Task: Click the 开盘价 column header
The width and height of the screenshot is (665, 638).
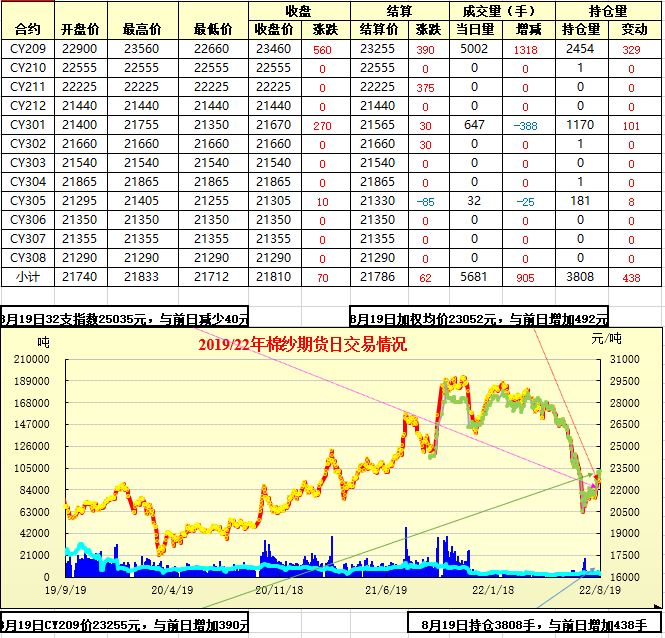Action: point(79,30)
